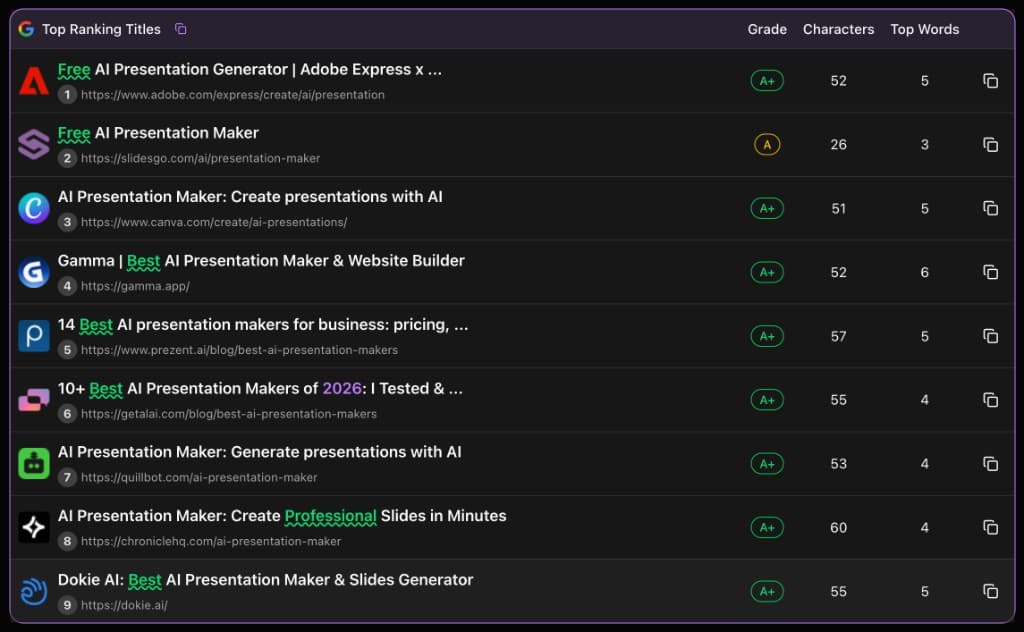Viewport: 1024px width, 632px height.
Task: Click the A+ grade badge for Adobe row
Action: pos(767,81)
